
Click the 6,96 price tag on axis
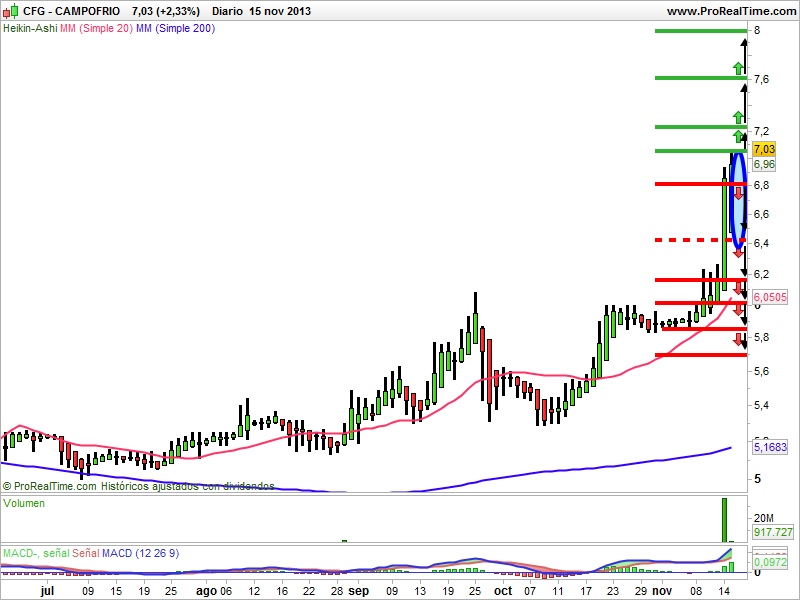coord(764,164)
